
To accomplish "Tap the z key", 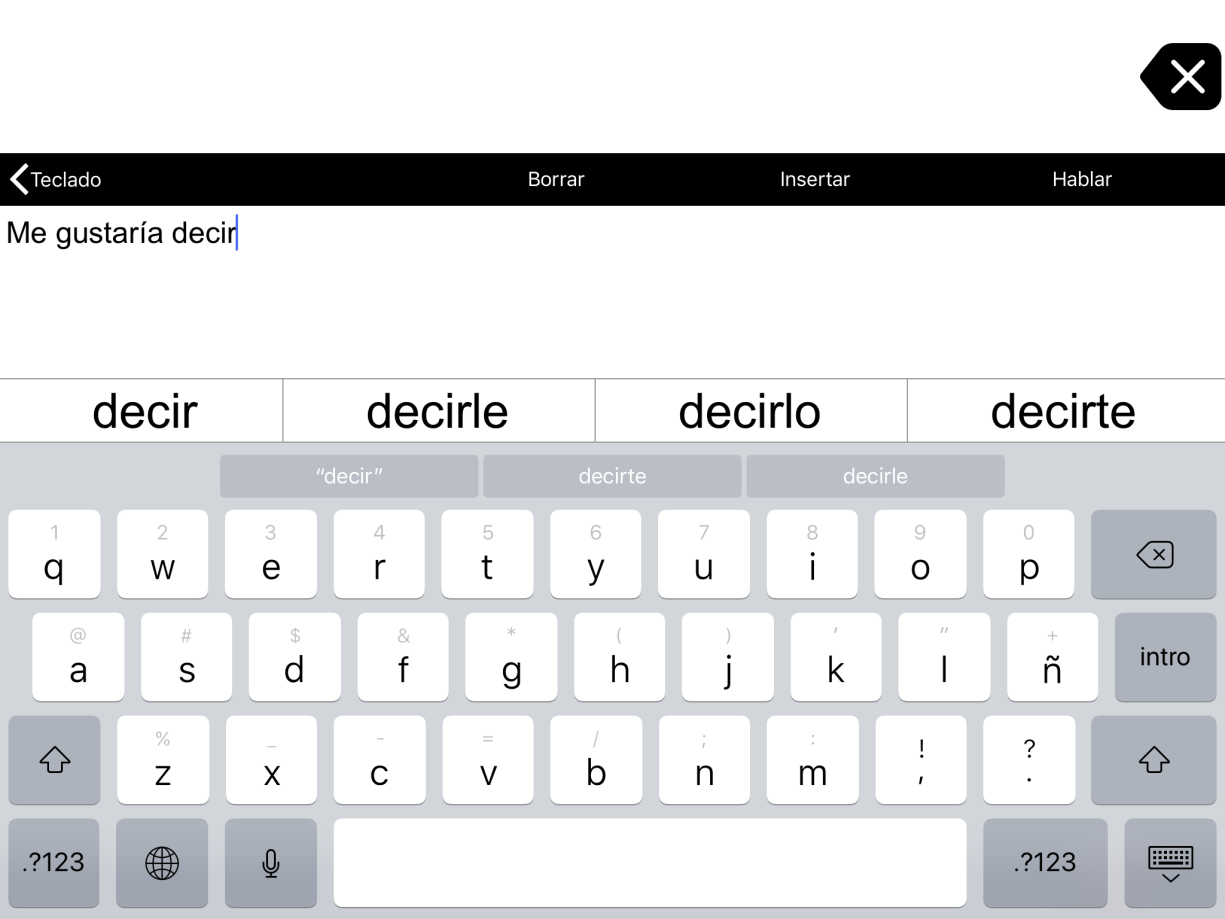I will pos(162,760).
